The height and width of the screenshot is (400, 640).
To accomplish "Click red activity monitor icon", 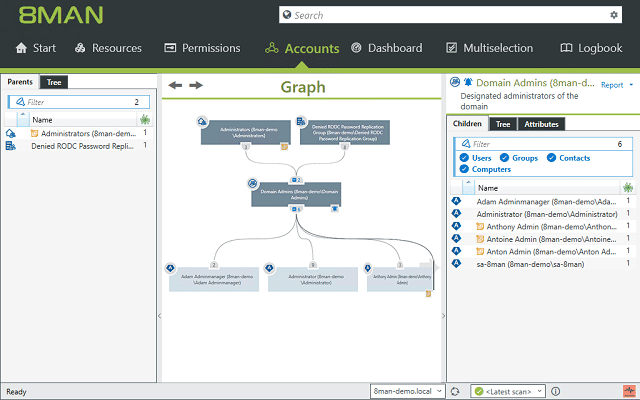I will (x=629, y=391).
